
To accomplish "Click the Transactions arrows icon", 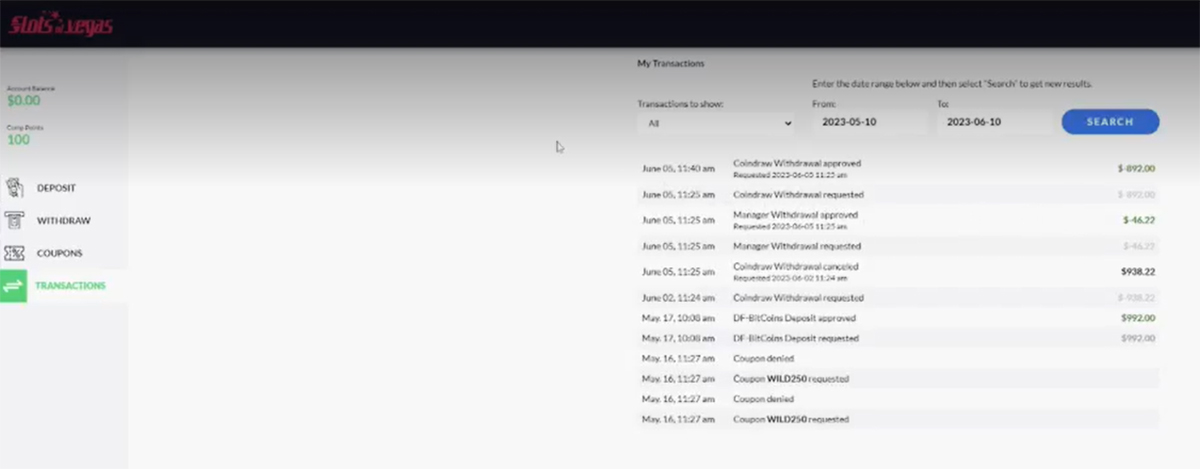I will 14,286.
